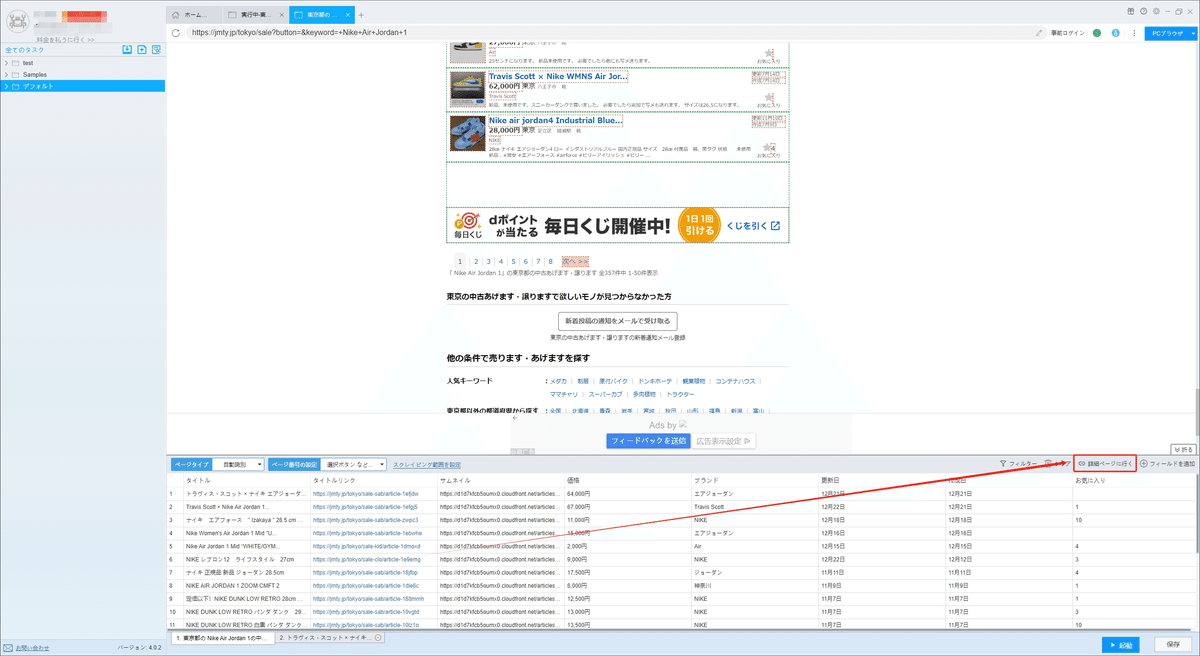Open the ページ番号の設定 dropdown
This screenshot has height=656, width=1200.
click(x=354, y=464)
